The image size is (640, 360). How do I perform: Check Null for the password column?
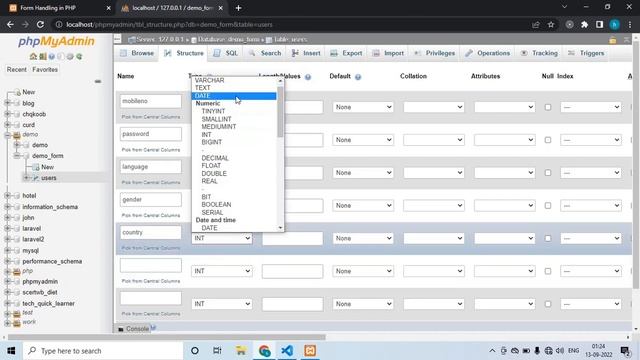point(548,140)
